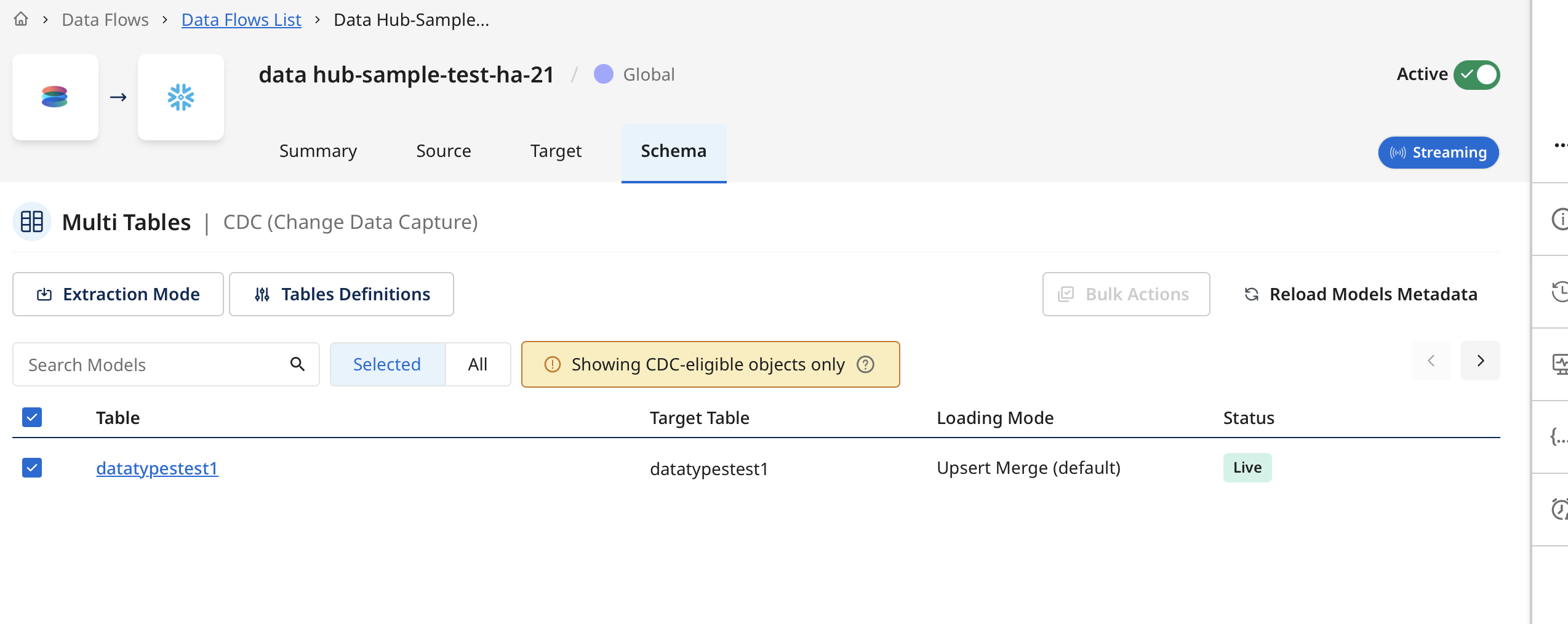Show Selected models filter
Viewport: 1568px width, 624px height.
387,364
